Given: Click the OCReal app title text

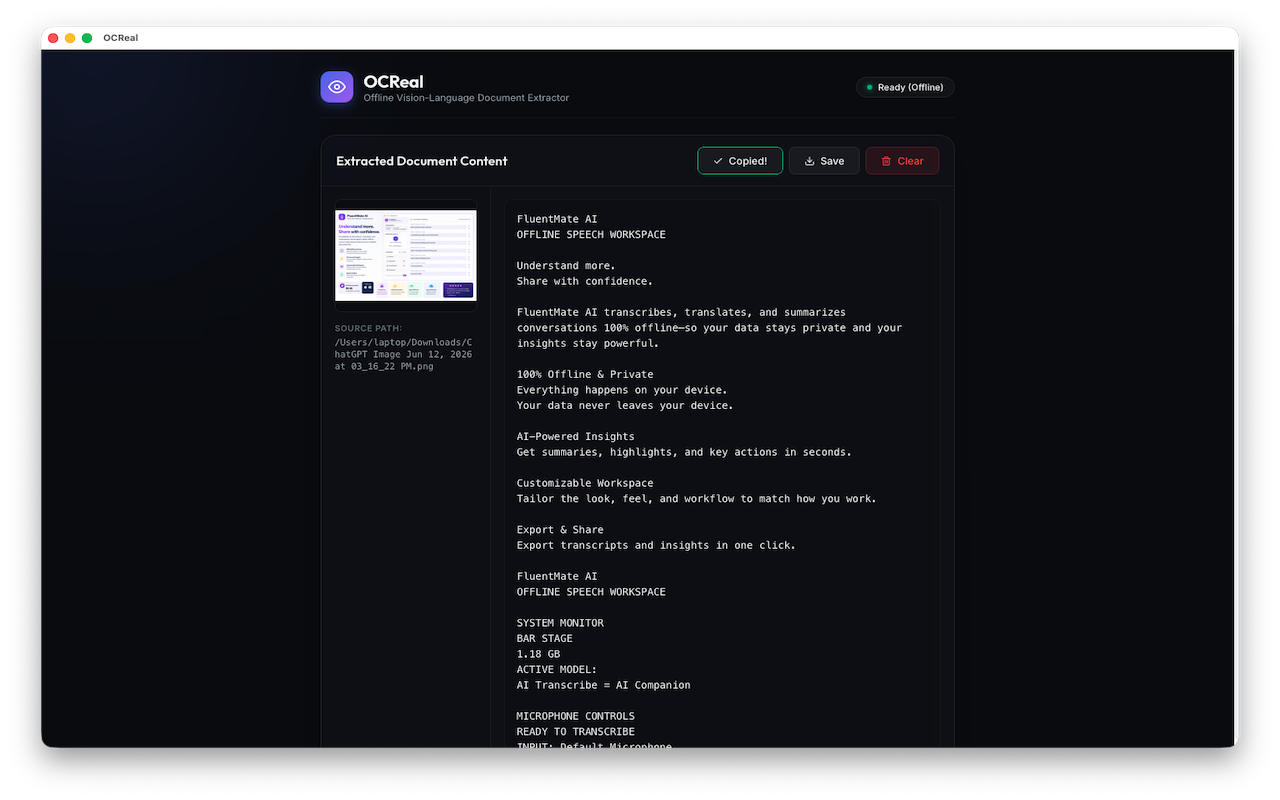Looking at the screenshot, I should (394, 81).
